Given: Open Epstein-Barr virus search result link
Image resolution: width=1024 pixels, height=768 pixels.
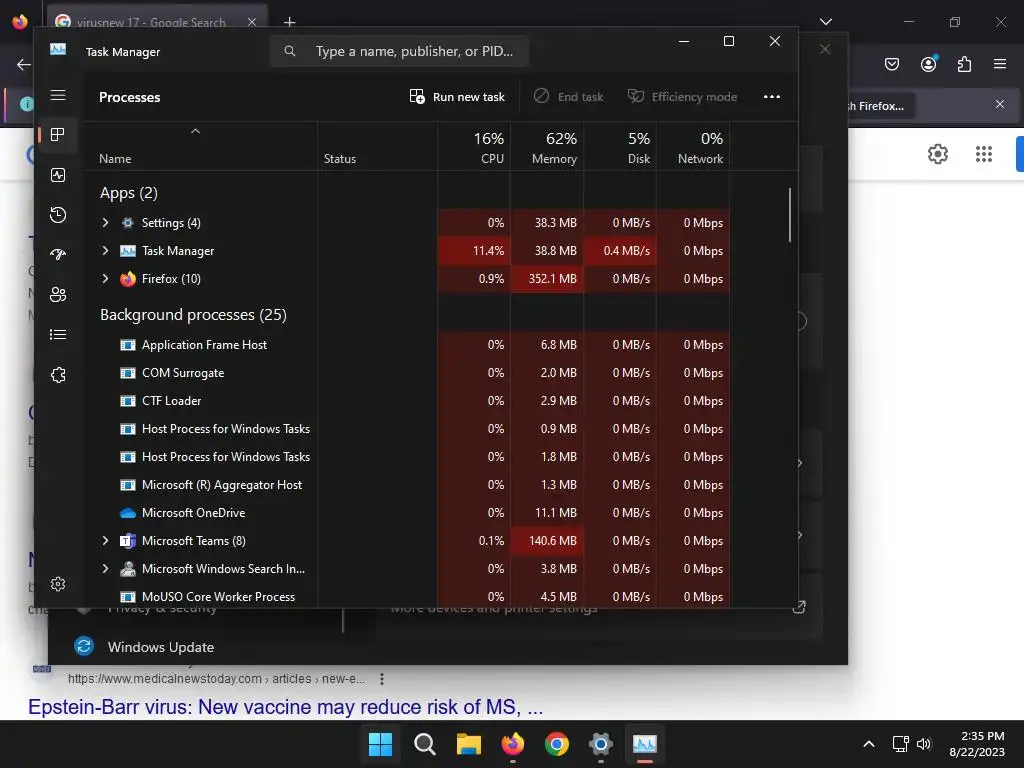Looking at the screenshot, I should 285,707.
